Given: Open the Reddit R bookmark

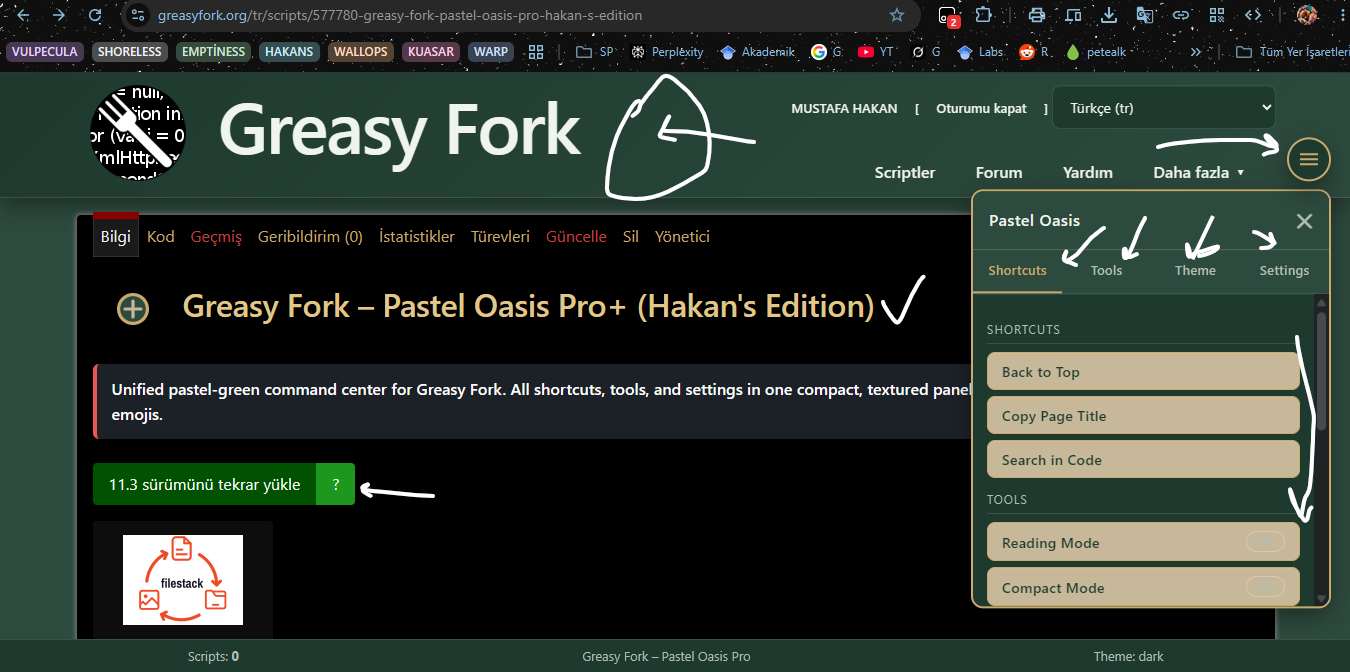Looking at the screenshot, I should [1034, 52].
